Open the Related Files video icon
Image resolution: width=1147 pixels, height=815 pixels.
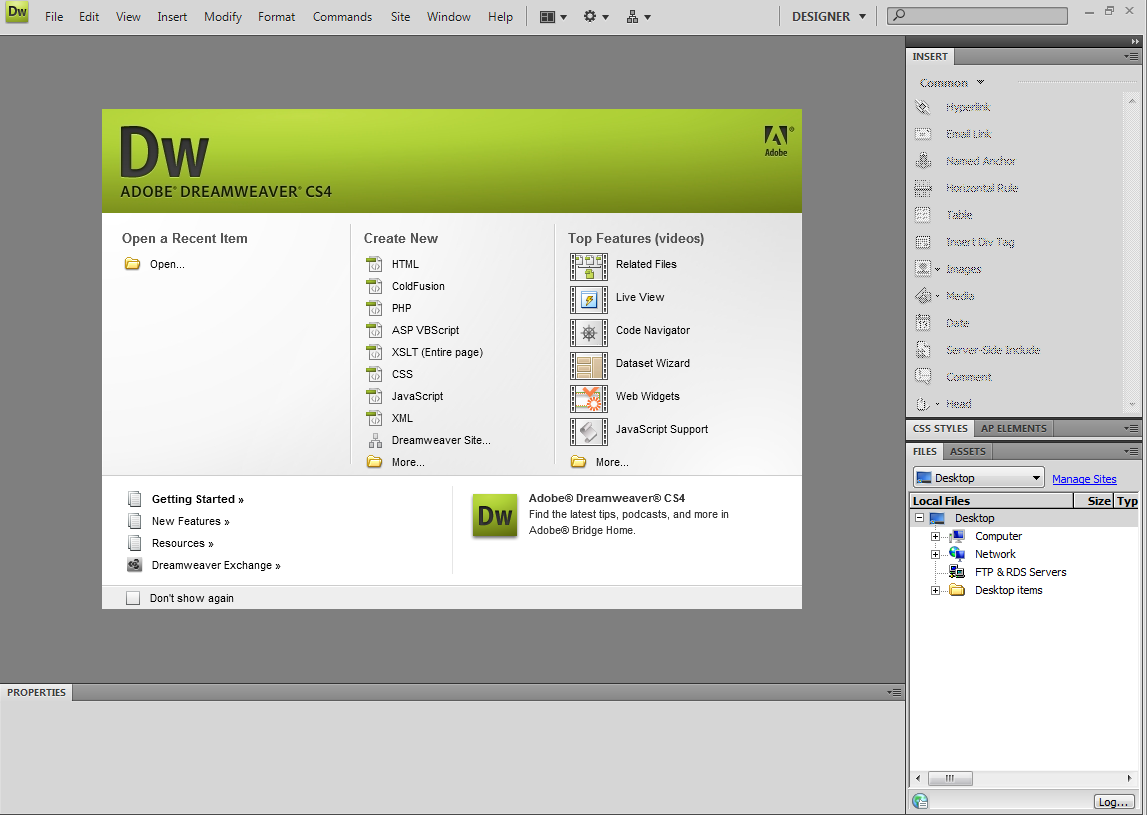tap(589, 267)
